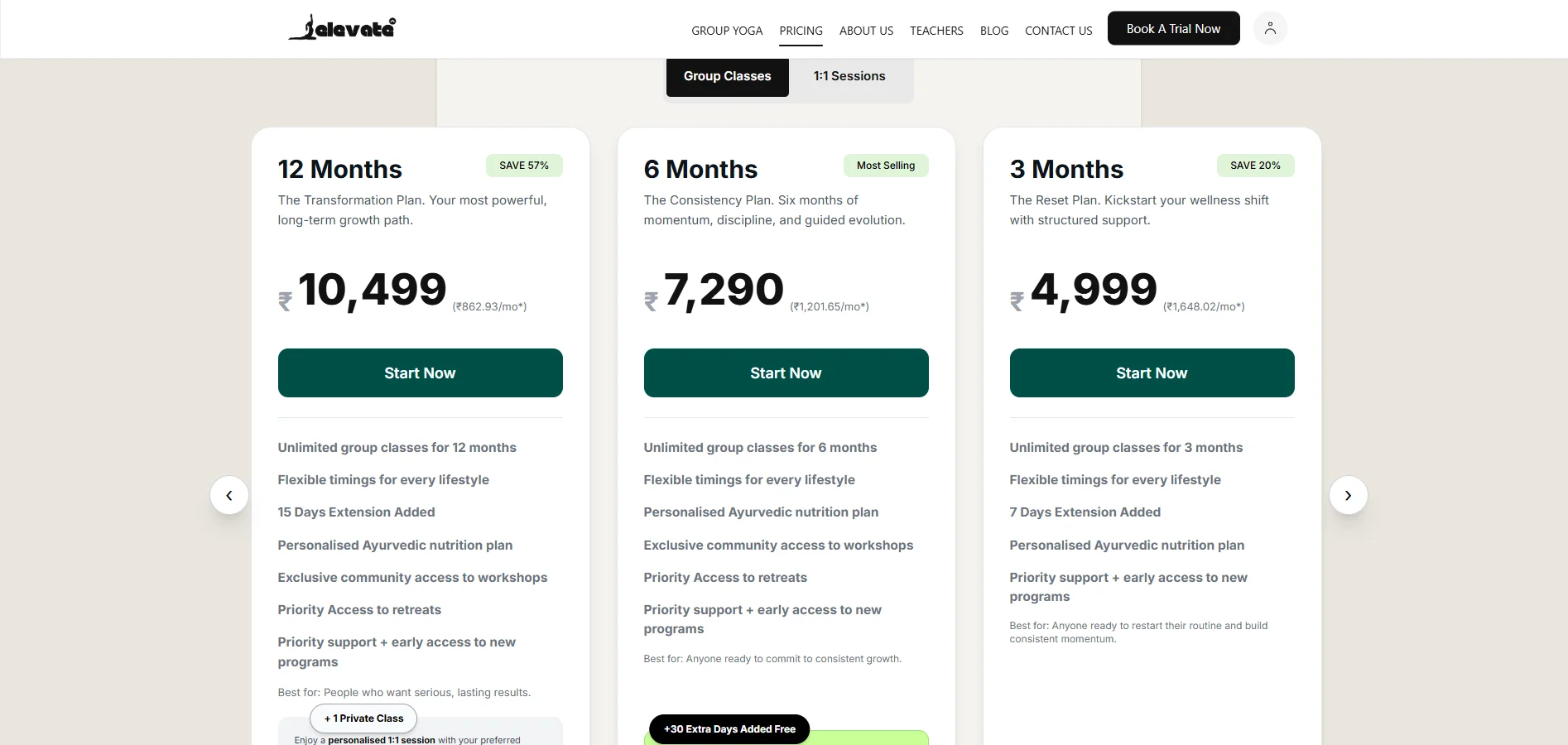Click 'Best for: People who want serious' text
Viewport: 1568px width, 745px height.
(x=404, y=693)
